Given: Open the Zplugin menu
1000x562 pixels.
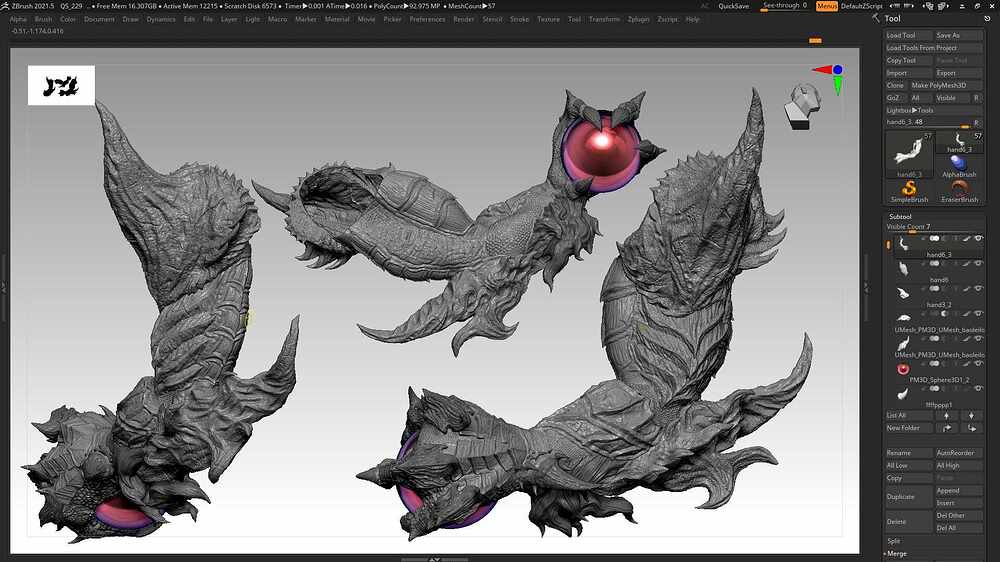Looking at the screenshot, I should tap(638, 19).
